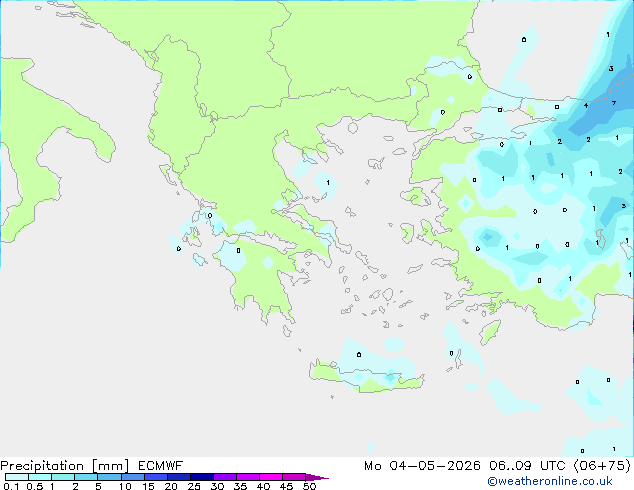Select the 'ECMWF' model label

pos(161,466)
